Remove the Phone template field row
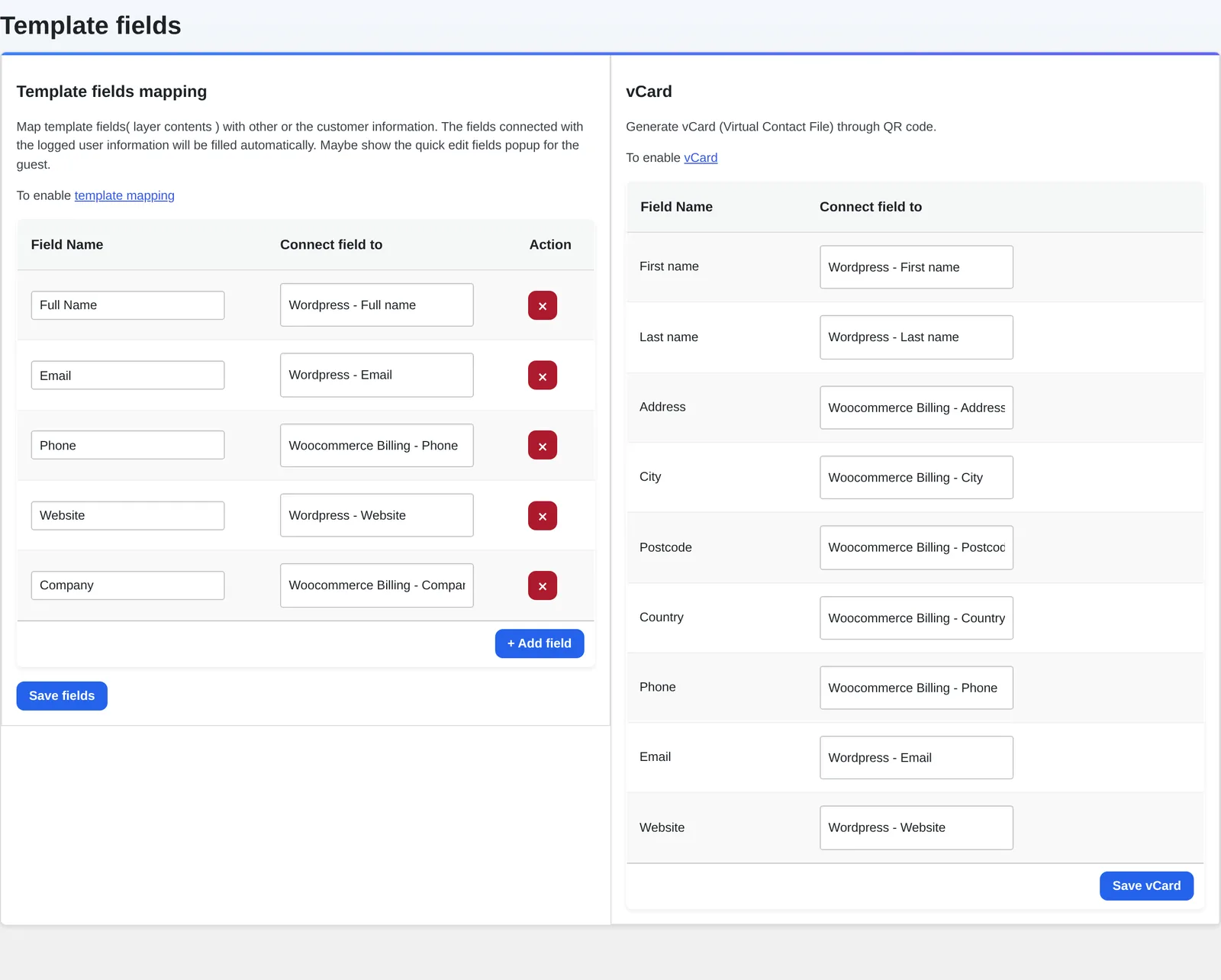This screenshot has width=1221, height=980. [x=543, y=445]
